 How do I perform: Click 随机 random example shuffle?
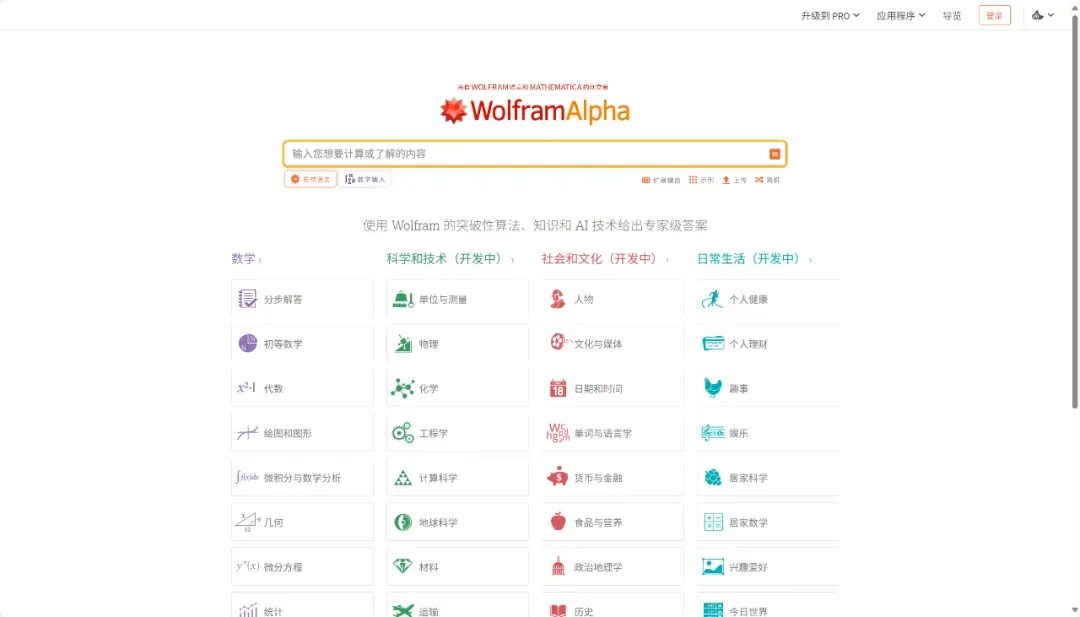point(767,180)
